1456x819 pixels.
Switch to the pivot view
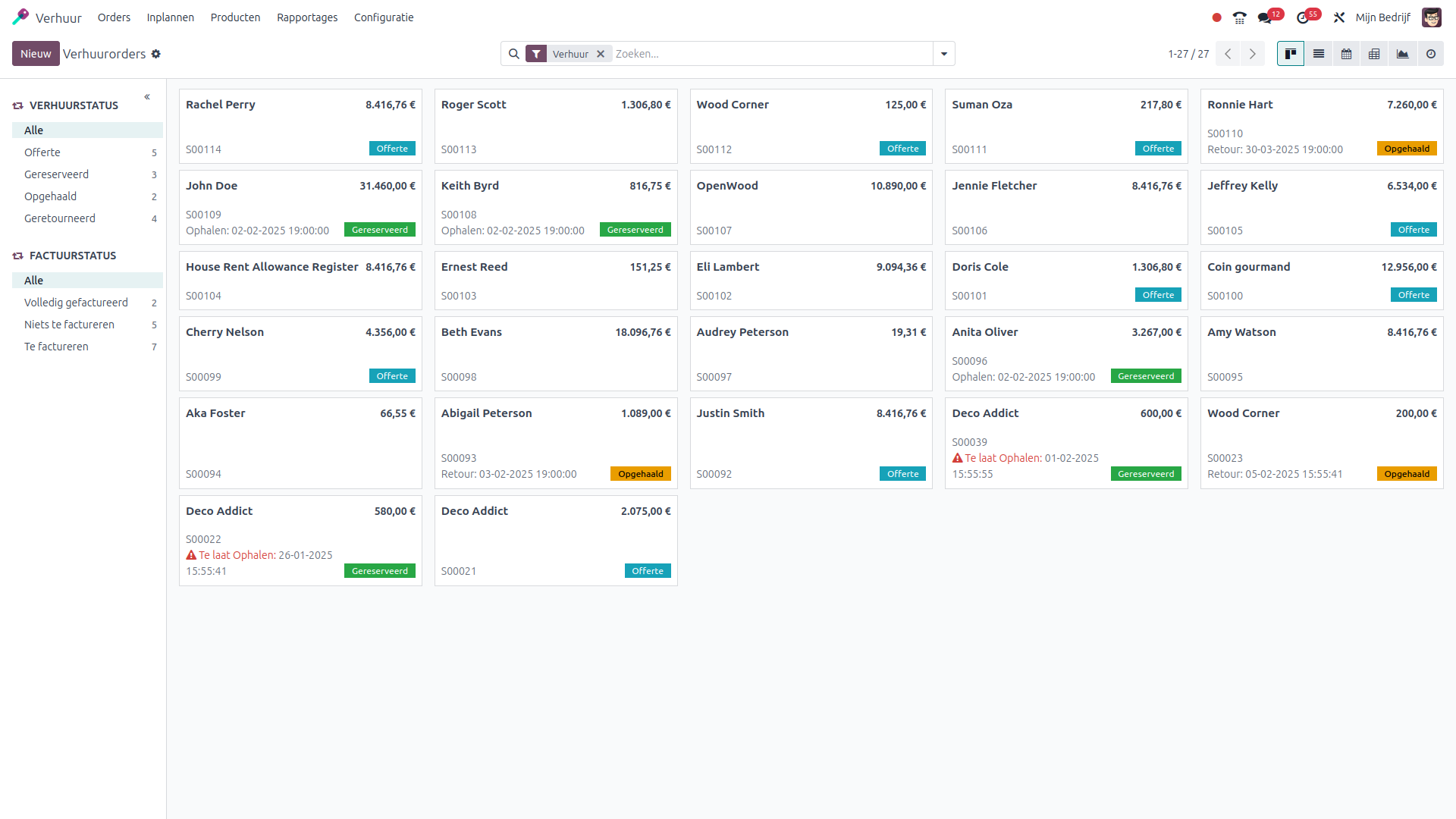(x=1374, y=54)
